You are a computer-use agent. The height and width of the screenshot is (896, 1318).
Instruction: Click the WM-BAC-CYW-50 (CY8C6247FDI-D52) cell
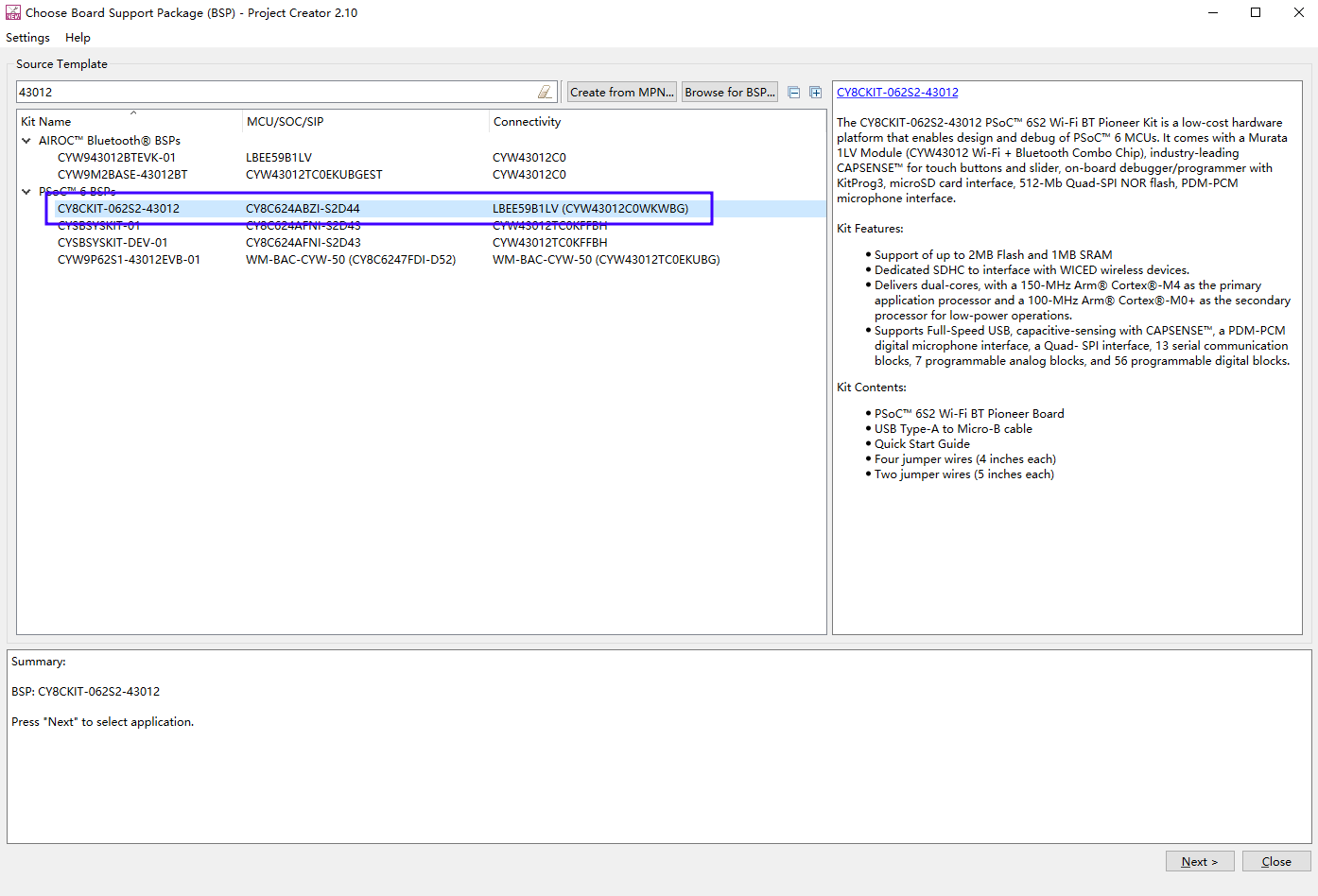click(351, 259)
